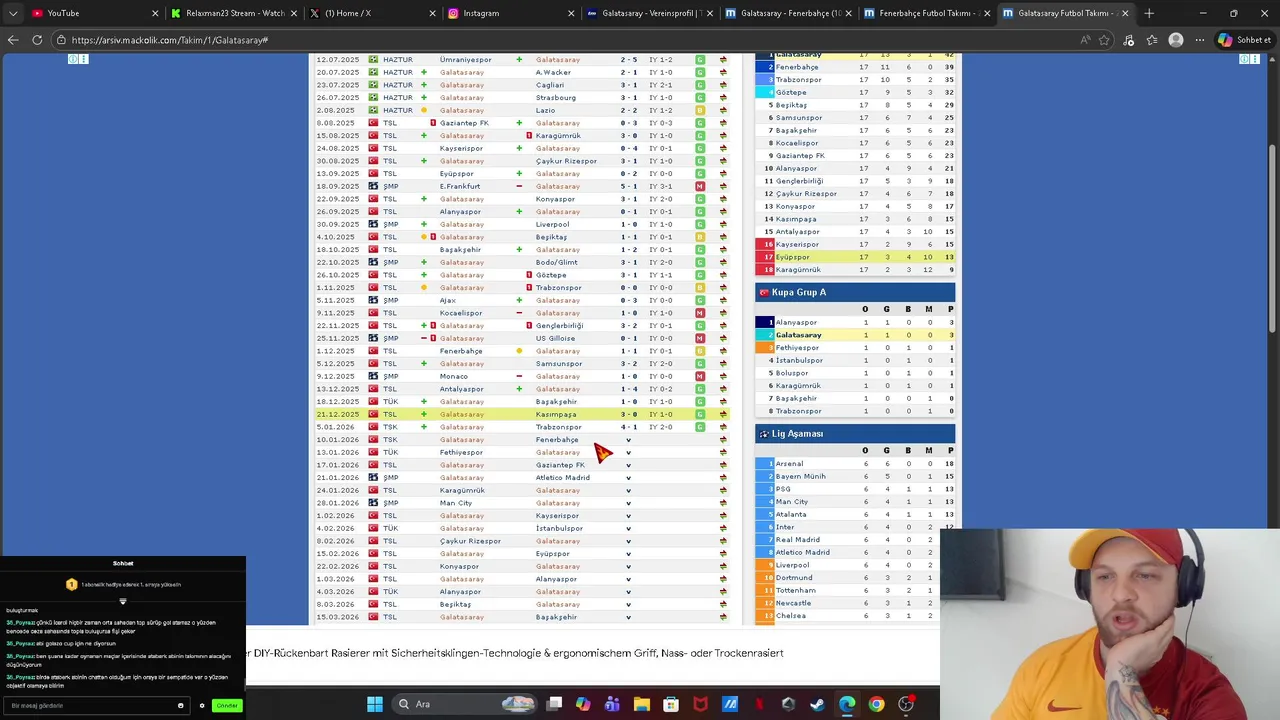This screenshot has width=1280, height=720.
Task: Click the IY 3-1 half-time score for E.Frankfurt
Action: 660,186
